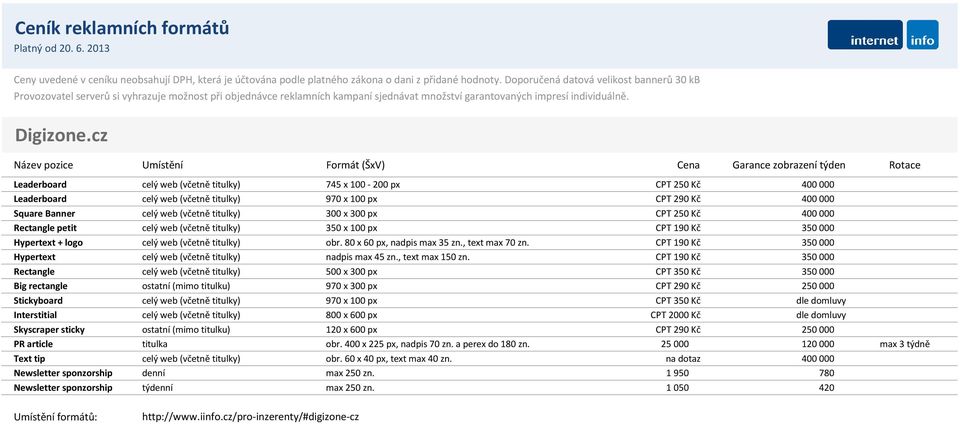Click the 'denní' placement cell
The width and height of the screenshot is (960, 424).
click(154, 373)
